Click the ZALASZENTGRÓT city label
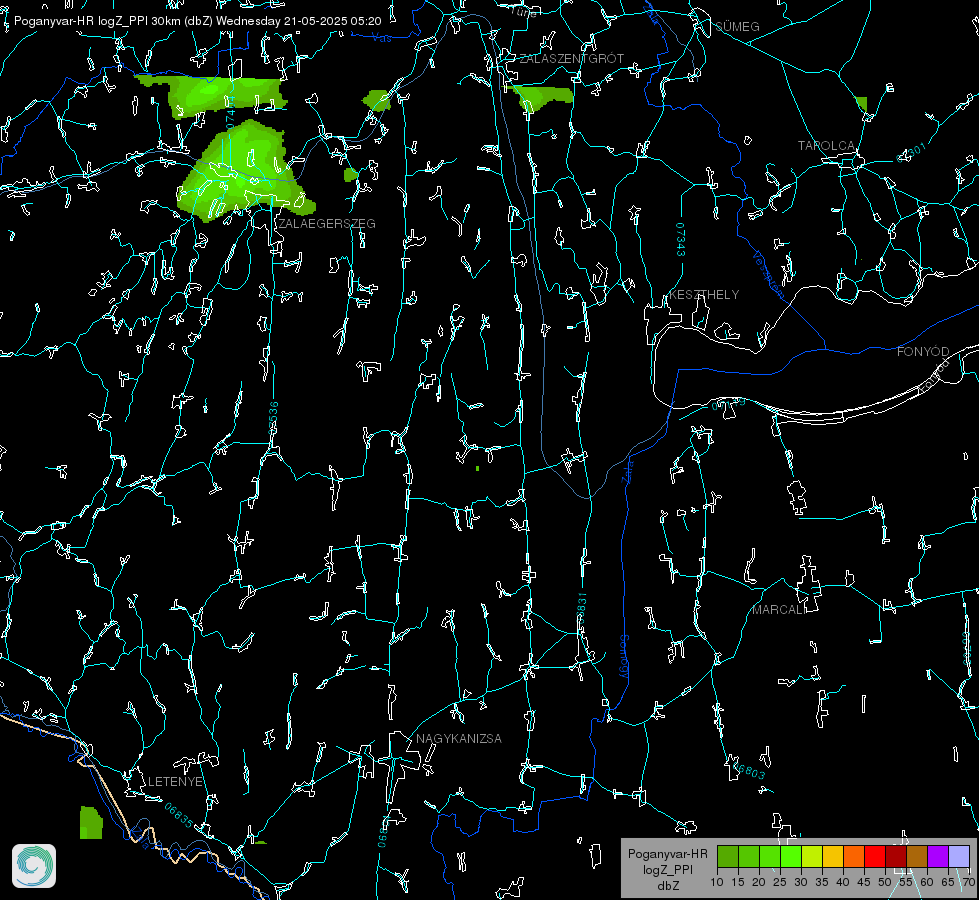Screen dimensions: 979x900 click(x=571, y=59)
